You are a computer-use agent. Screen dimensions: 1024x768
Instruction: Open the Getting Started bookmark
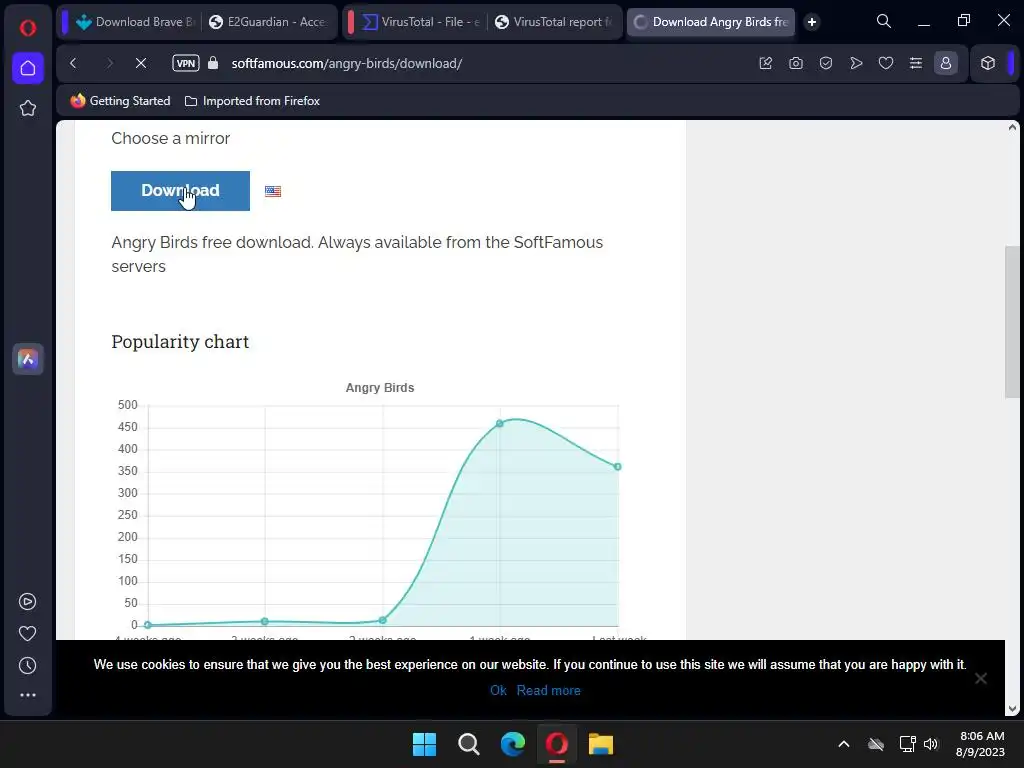click(x=121, y=101)
